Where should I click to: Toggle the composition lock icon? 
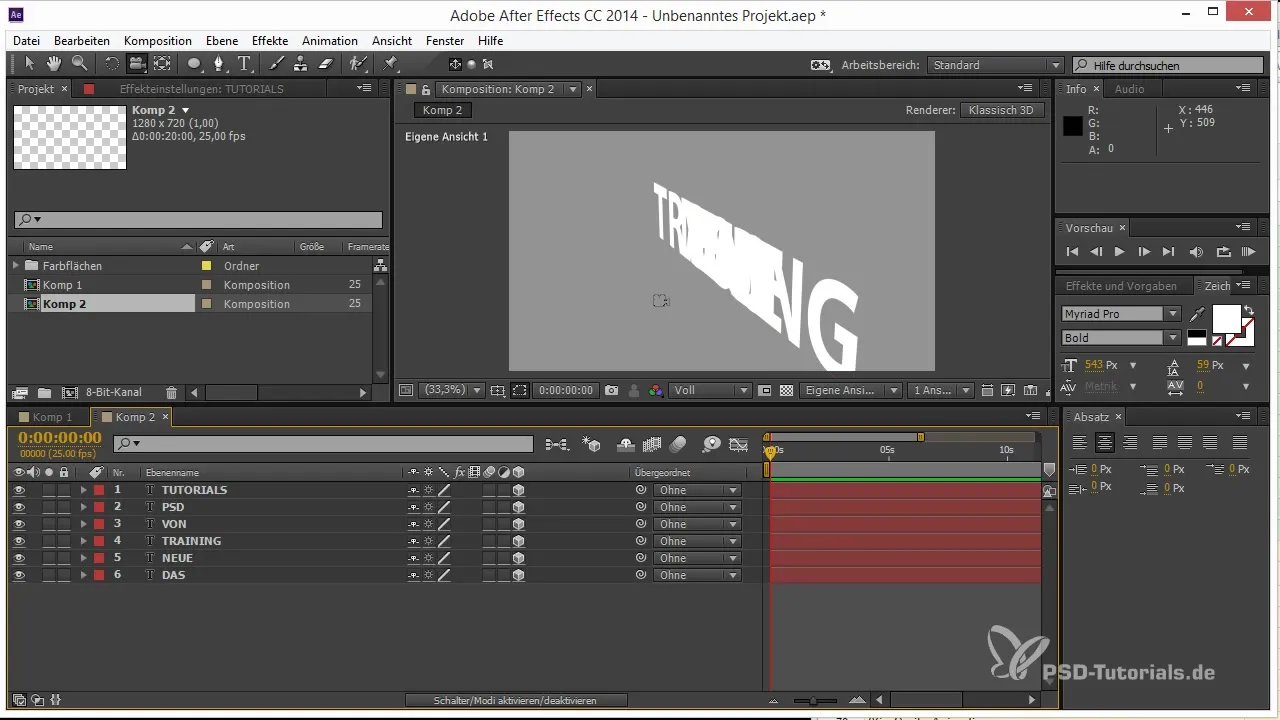[425, 89]
